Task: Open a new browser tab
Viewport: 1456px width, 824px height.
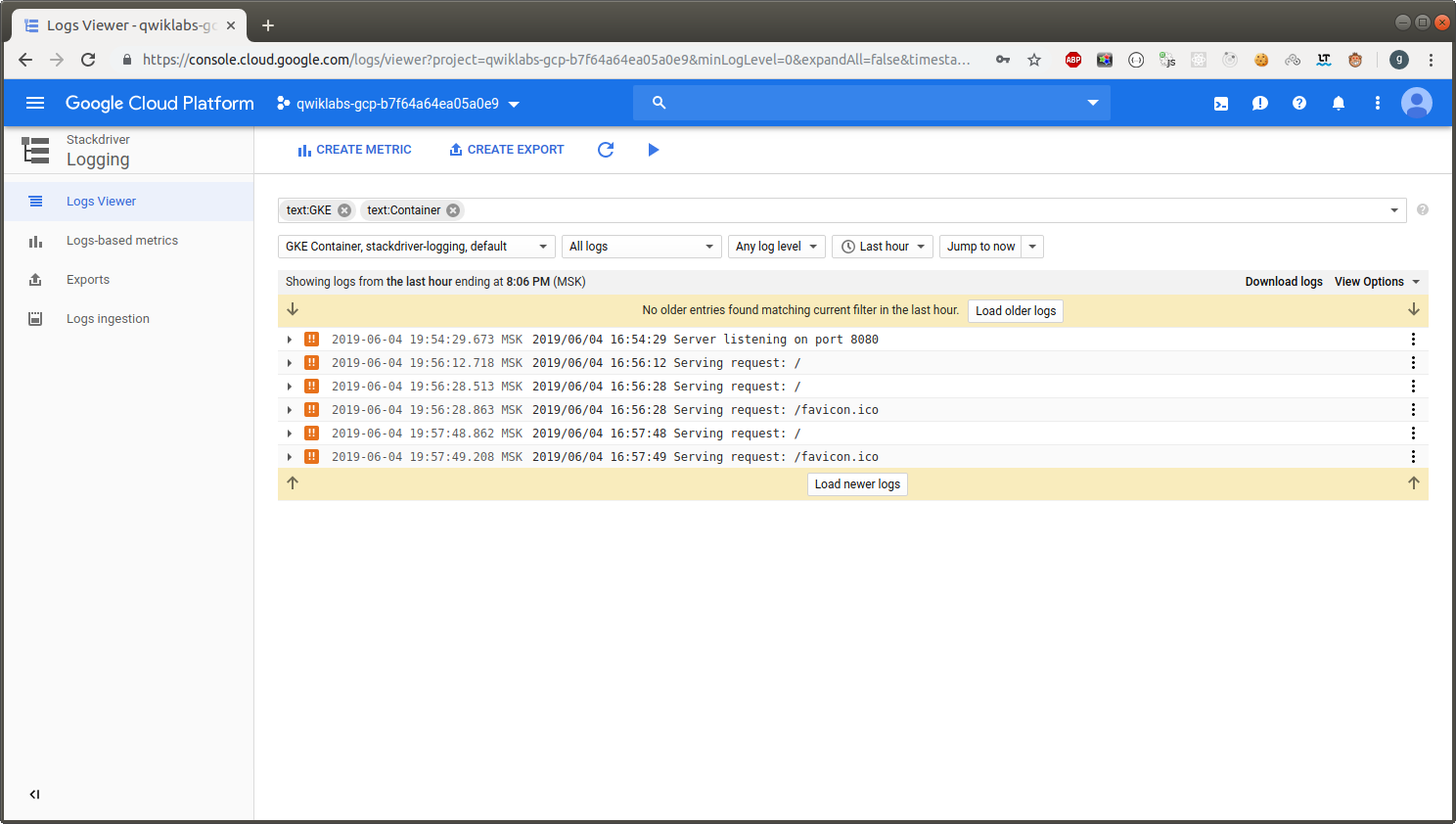Action: [x=268, y=25]
